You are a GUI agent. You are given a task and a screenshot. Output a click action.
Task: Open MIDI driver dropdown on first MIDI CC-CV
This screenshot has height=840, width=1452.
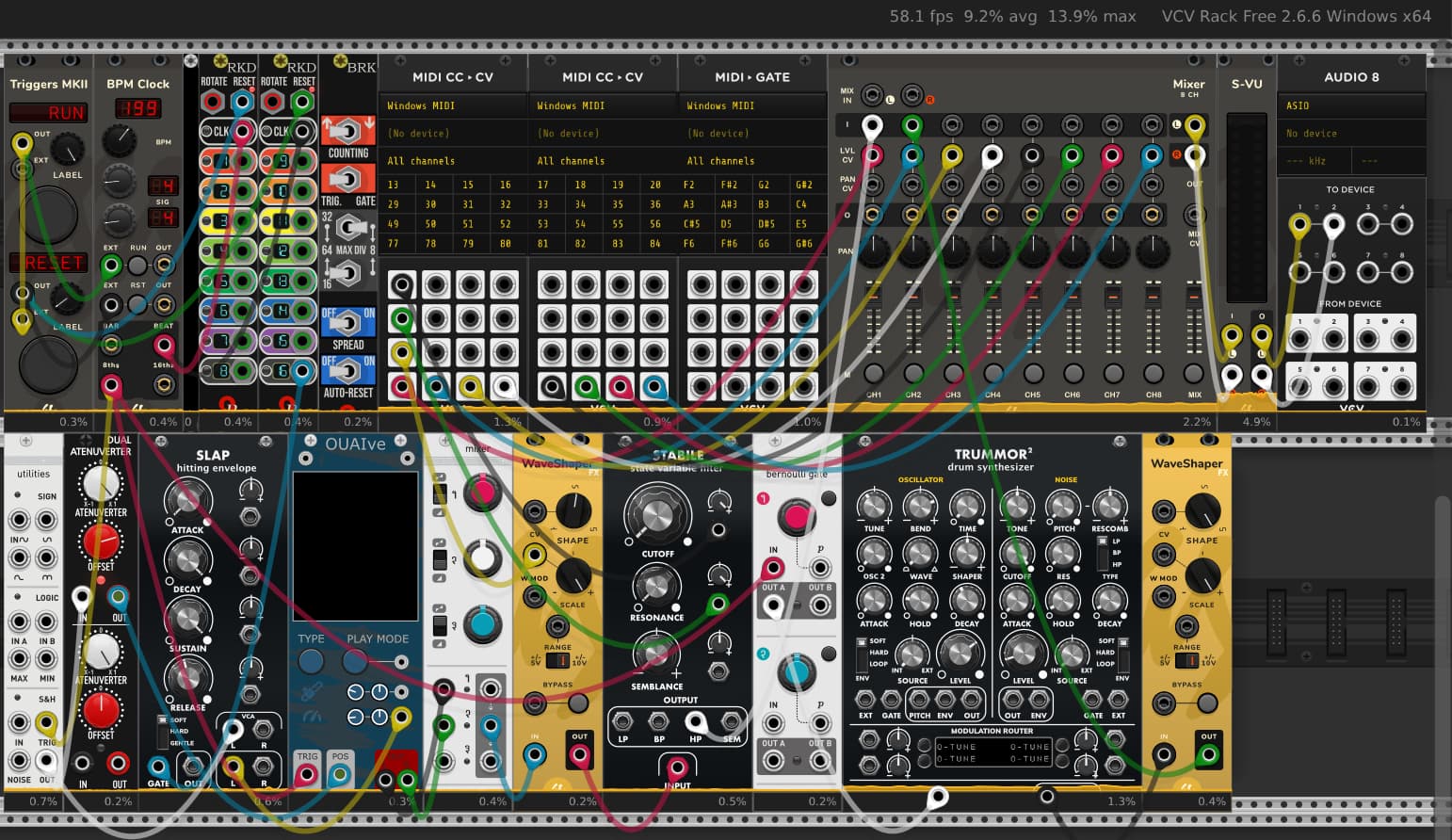[x=452, y=105]
